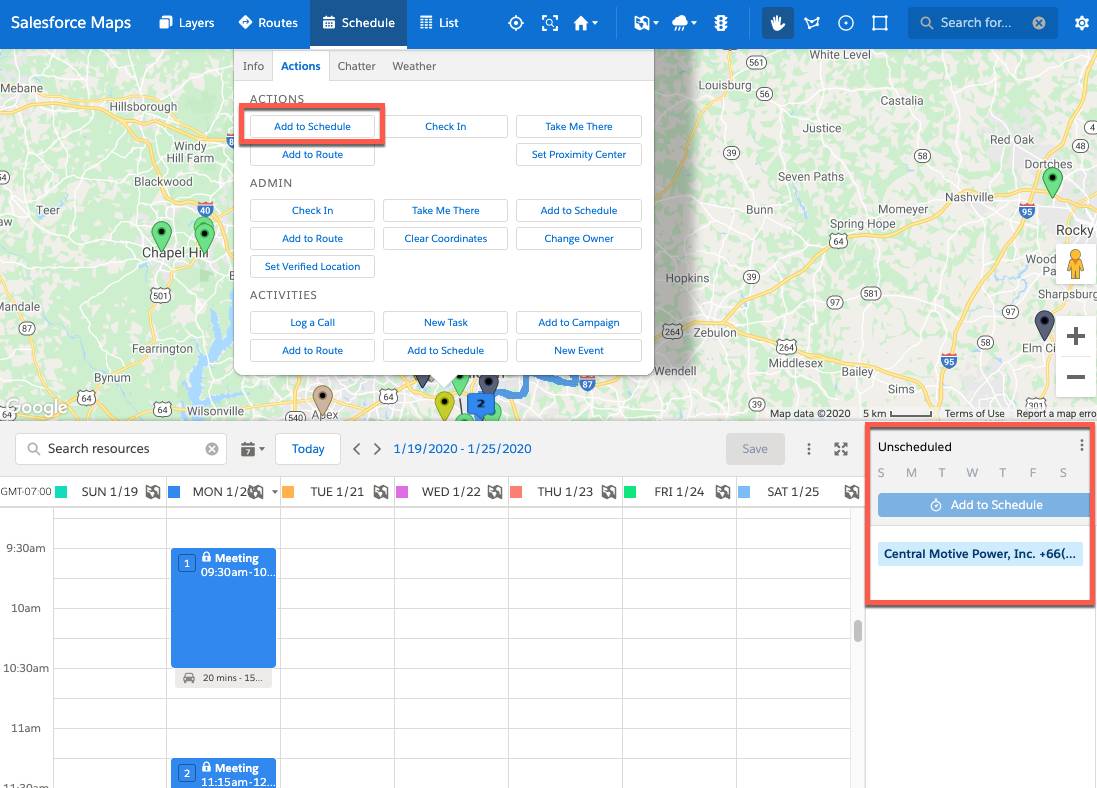This screenshot has height=788, width=1097.
Task: Click Take Me There under Actions
Action: (579, 127)
